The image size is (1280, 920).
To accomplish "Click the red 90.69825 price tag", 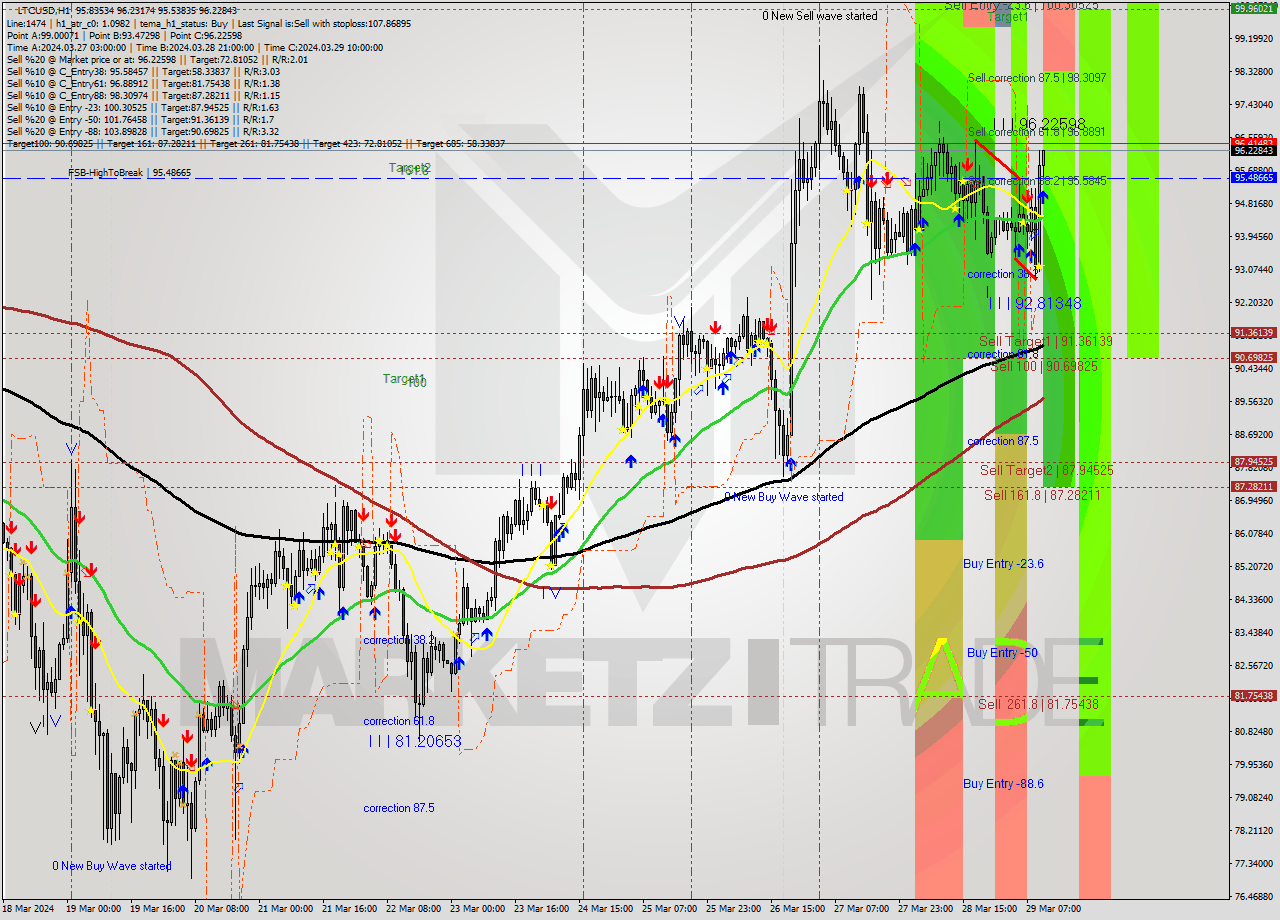I will pos(1254,357).
